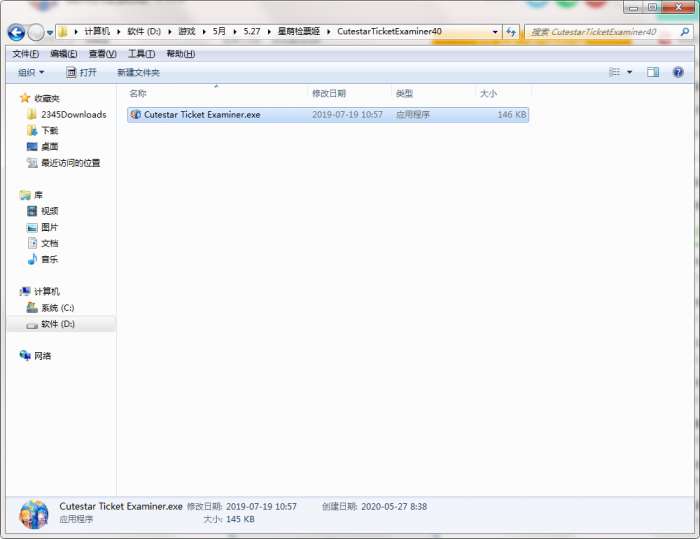Open the 文件(F) menu
The height and width of the screenshot is (539, 700).
[25, 54]
